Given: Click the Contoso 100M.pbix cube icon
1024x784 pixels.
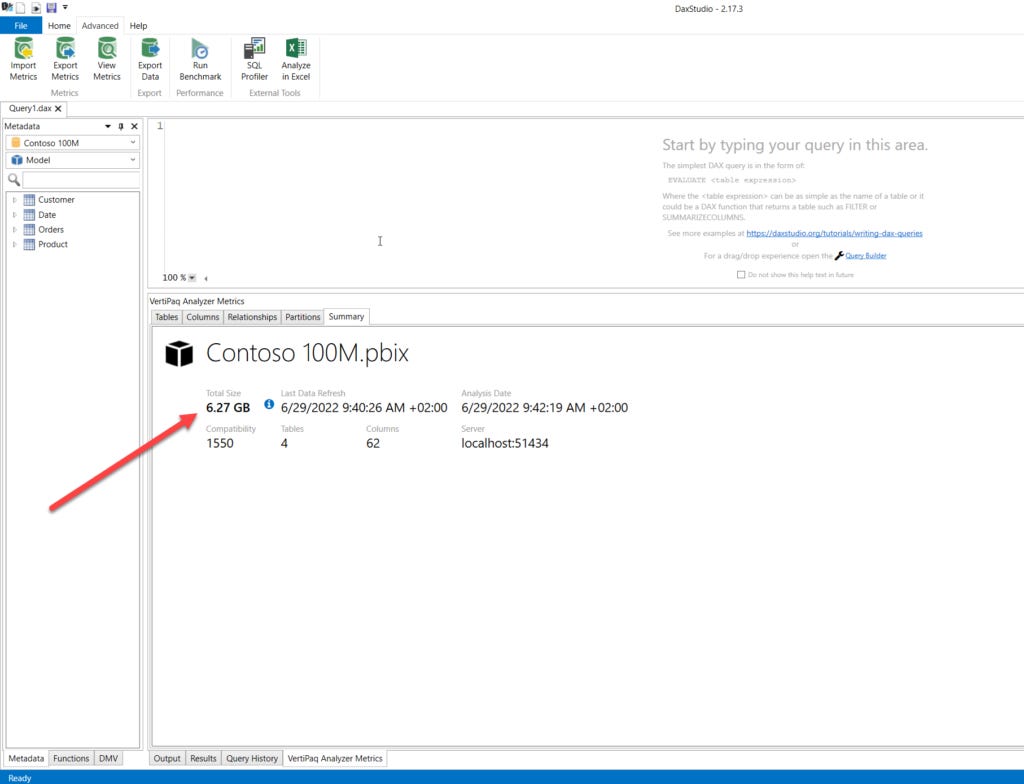Looking at the screenshot, I should point(179,353).
